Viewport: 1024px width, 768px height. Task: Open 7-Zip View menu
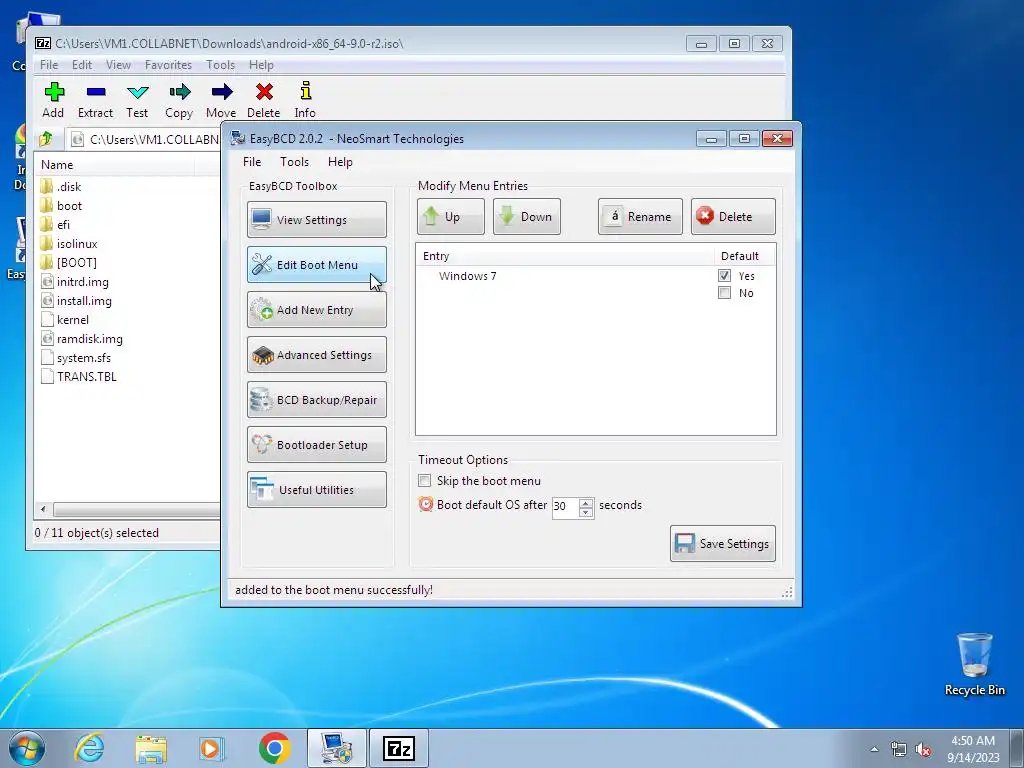(x=118, y=65)
